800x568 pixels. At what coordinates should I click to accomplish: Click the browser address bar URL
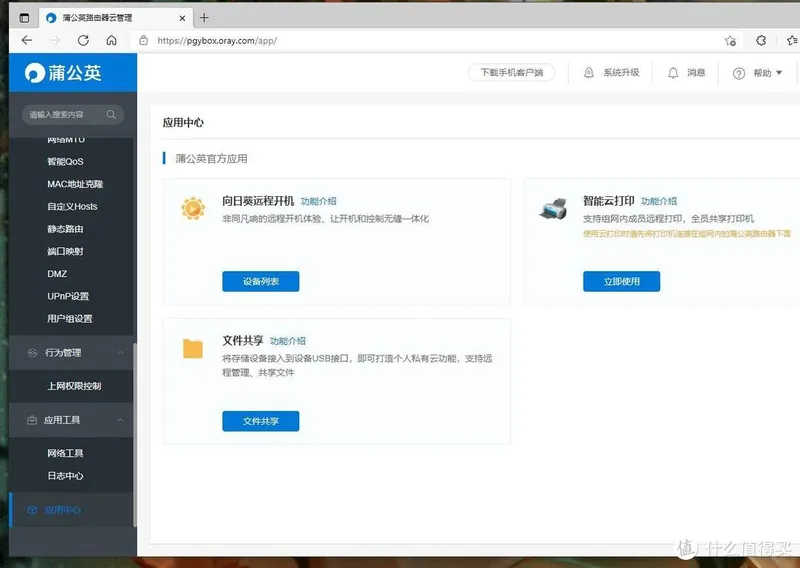217,41
